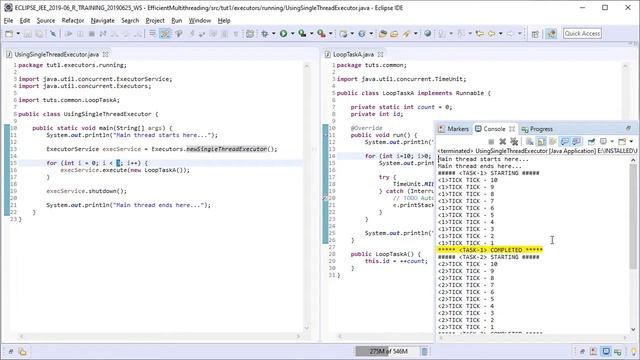Open the Source menu
Screen dimensions: 640x360
[x=46, y=20]
